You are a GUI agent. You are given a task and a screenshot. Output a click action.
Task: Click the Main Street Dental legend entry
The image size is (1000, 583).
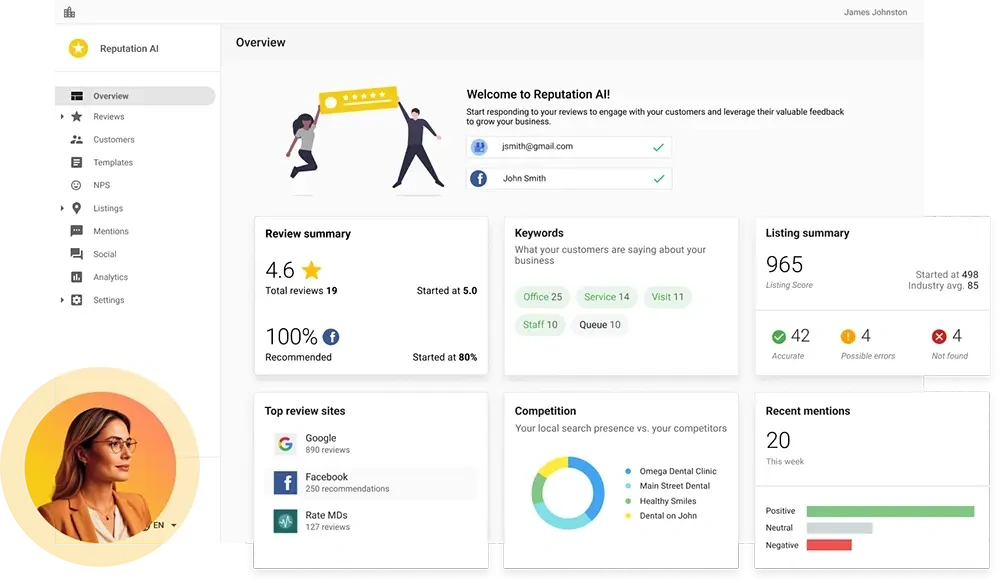coord(668,486)
